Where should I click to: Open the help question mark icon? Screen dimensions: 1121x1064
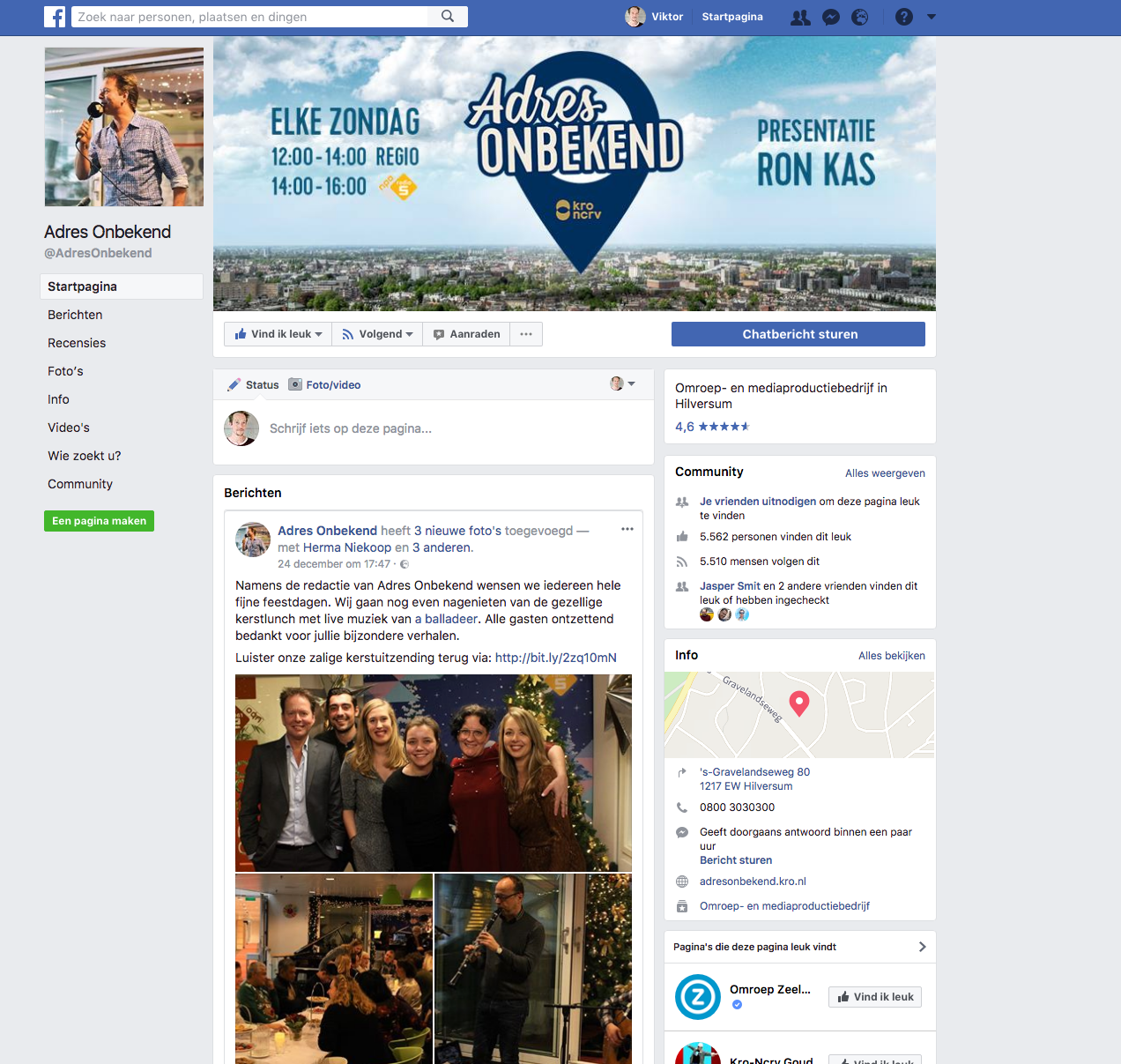[x=904, y=17]
